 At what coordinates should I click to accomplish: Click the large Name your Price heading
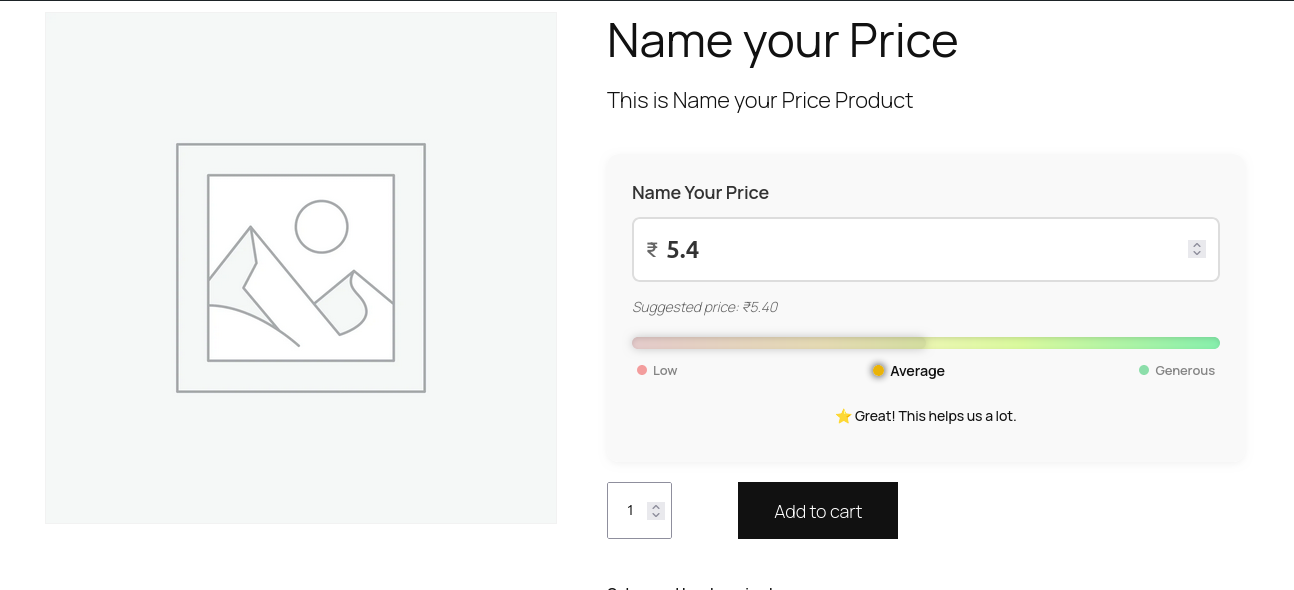(782, 41)
